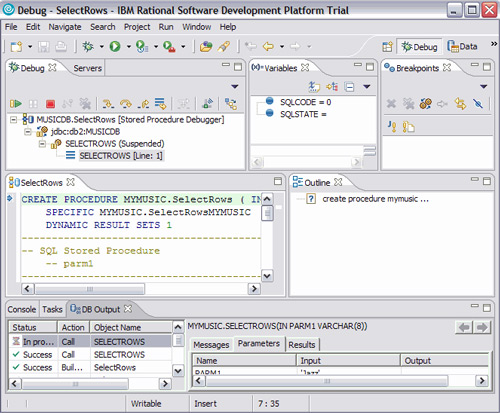The image size is (500, 413).
Task: Switch to the Console tab
Action: point(22,309)
